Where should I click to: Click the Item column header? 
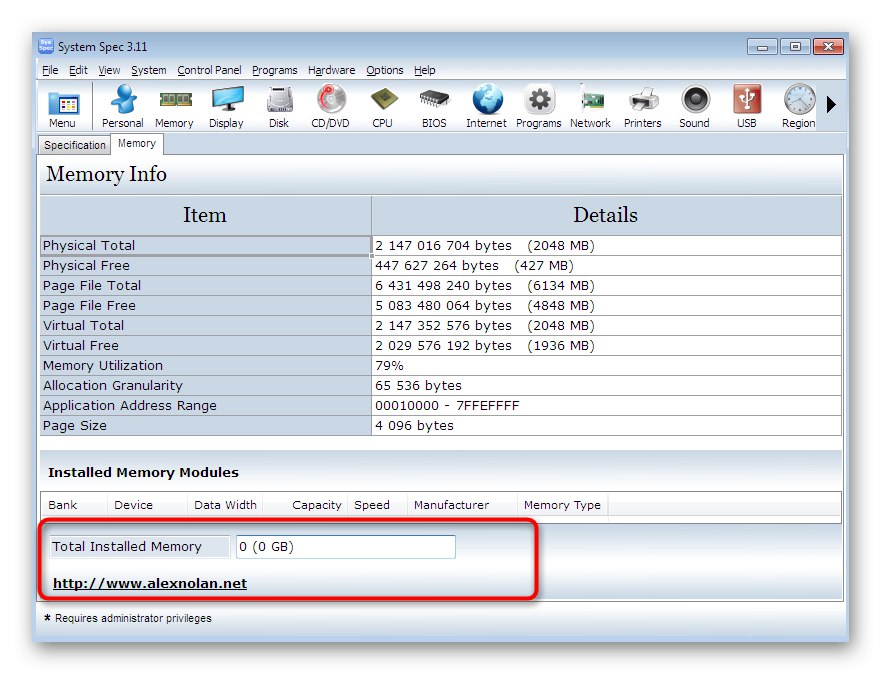click(205, 215)
